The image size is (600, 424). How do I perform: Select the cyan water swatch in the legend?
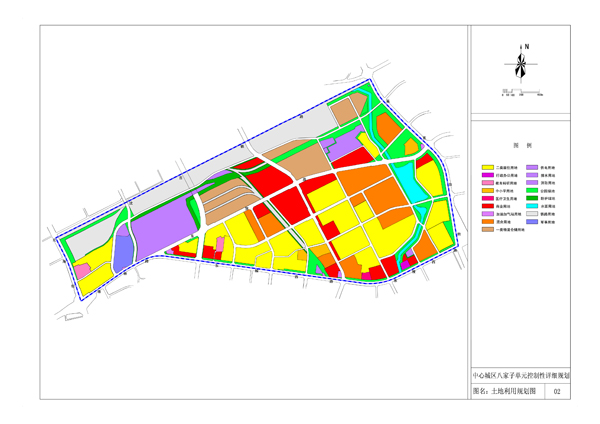point(533,205)
